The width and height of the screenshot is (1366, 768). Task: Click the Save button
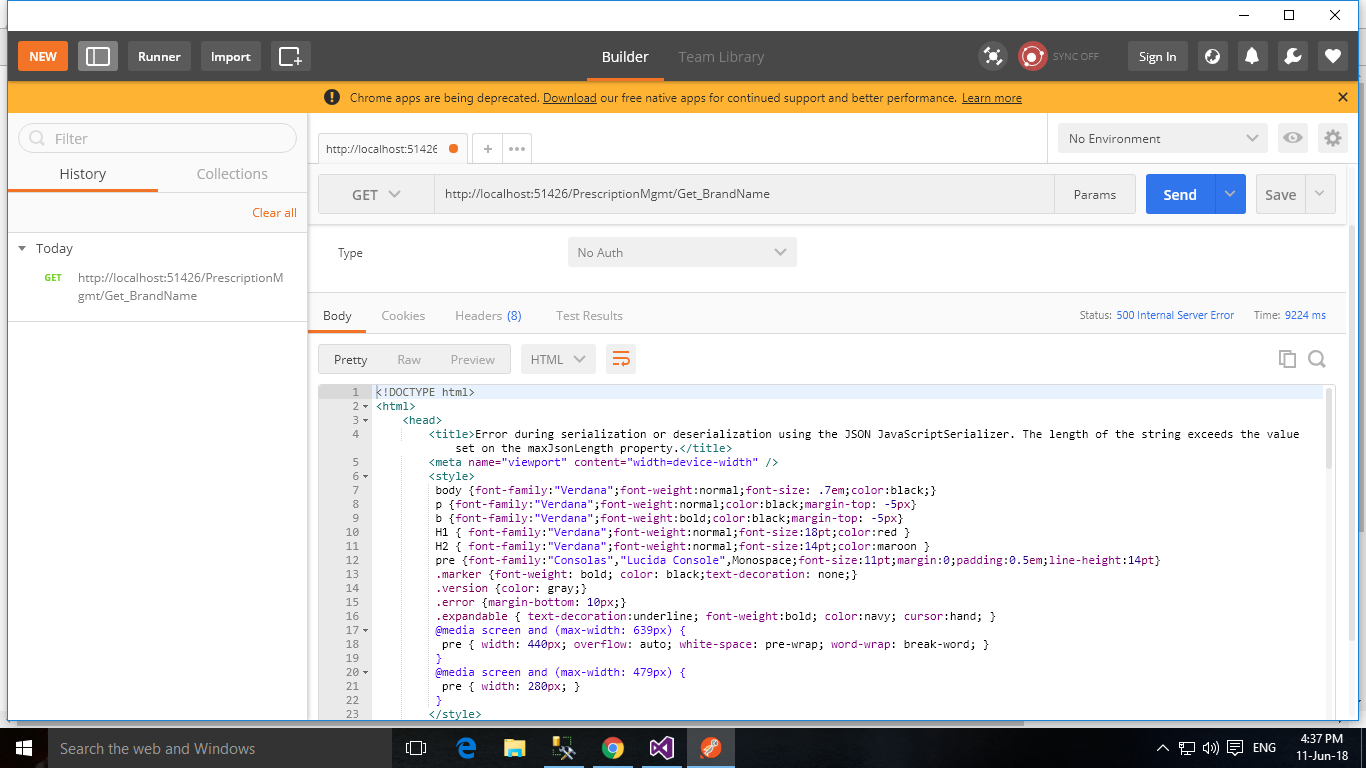click(x=1281, y=195)
